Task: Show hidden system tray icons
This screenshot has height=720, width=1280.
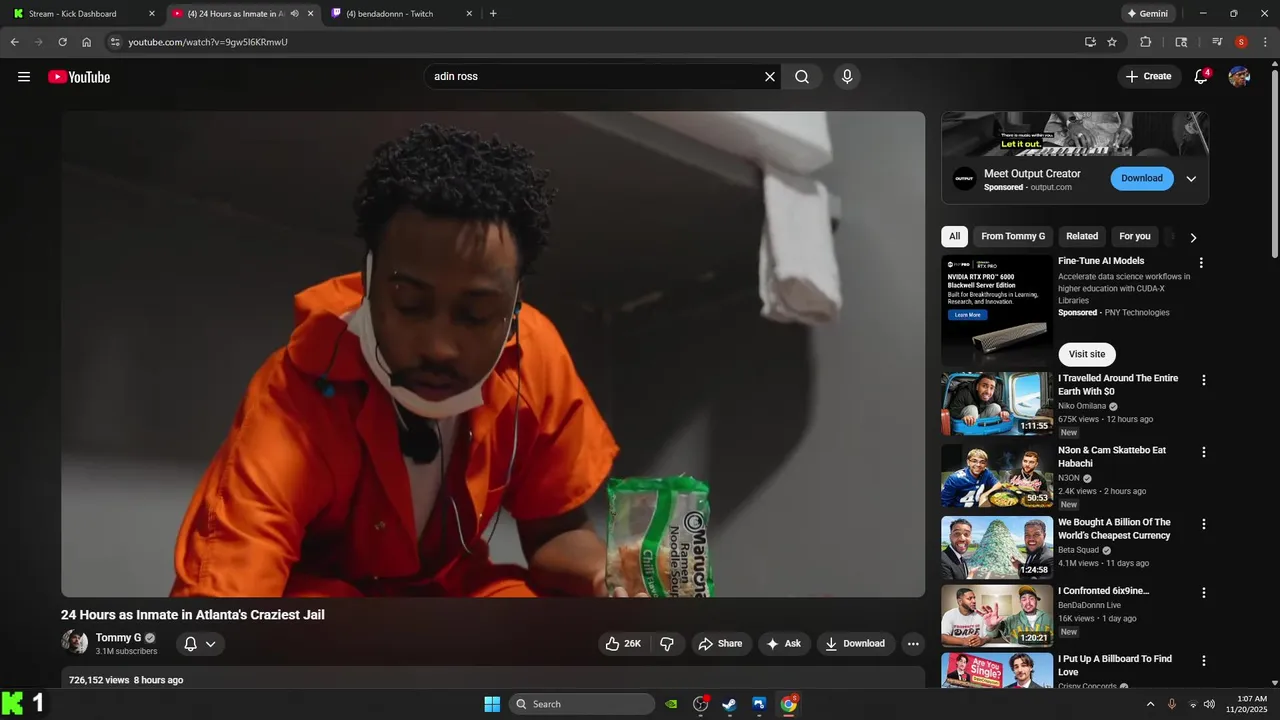Action: 1150,704
